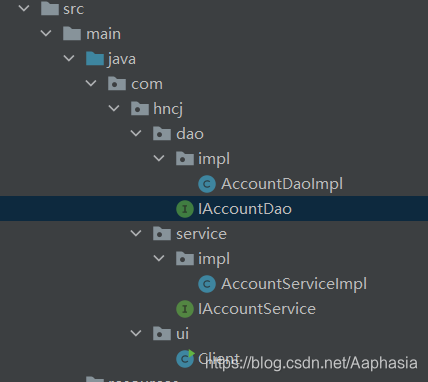
Task: Select the AccountDaoImpl file
Action: tap(282, 184)
